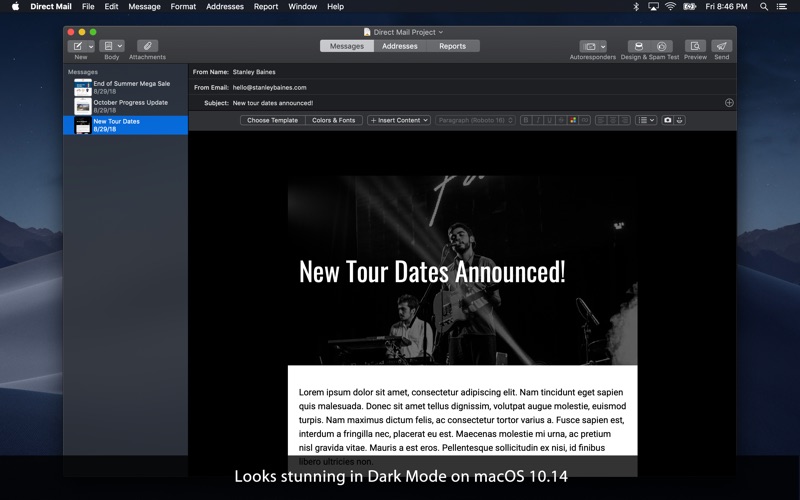Click the Spam Test icon
Image resolution: width=800 pixels, height=500 pixels.
click(x=661, y=46)
